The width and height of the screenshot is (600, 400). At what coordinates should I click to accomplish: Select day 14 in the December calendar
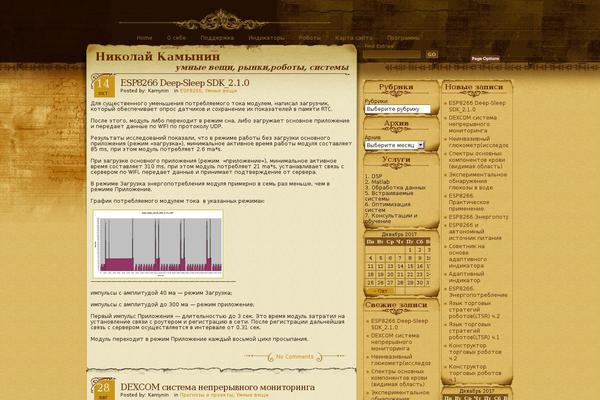coord(400,266)
